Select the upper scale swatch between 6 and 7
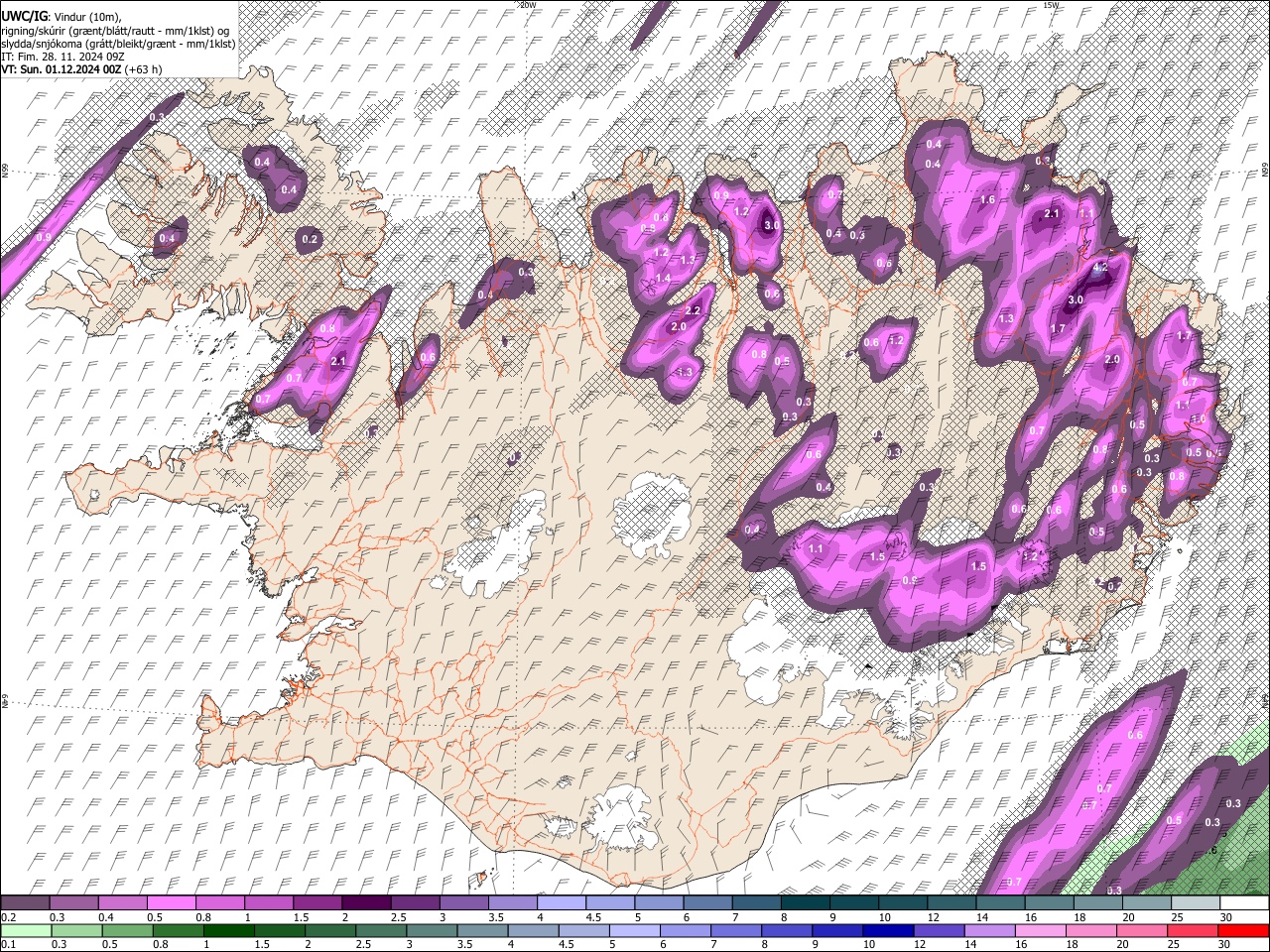Viewport: 1270px width, 952px height. 707,903
